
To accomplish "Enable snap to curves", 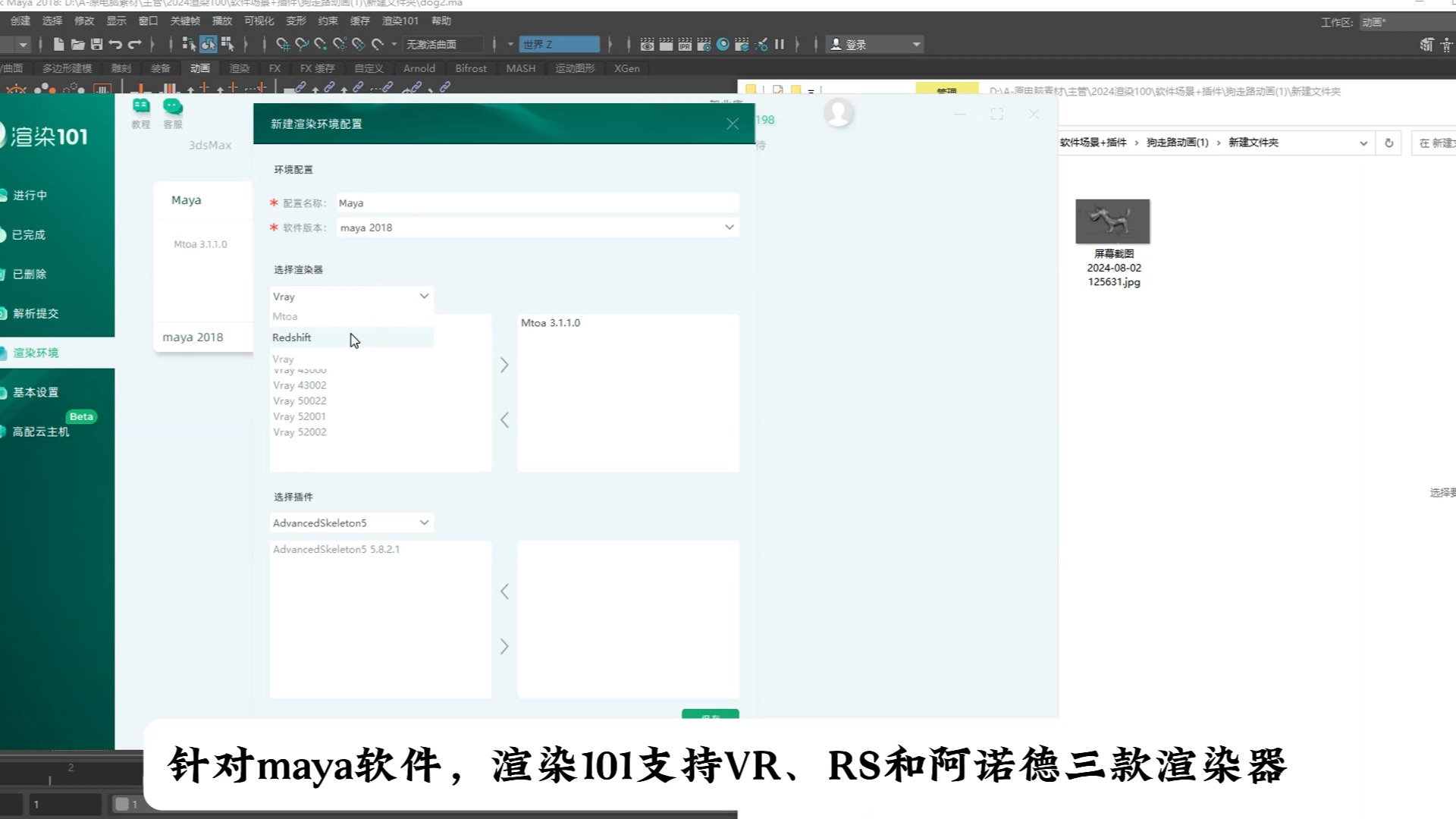I will [302, 45].
